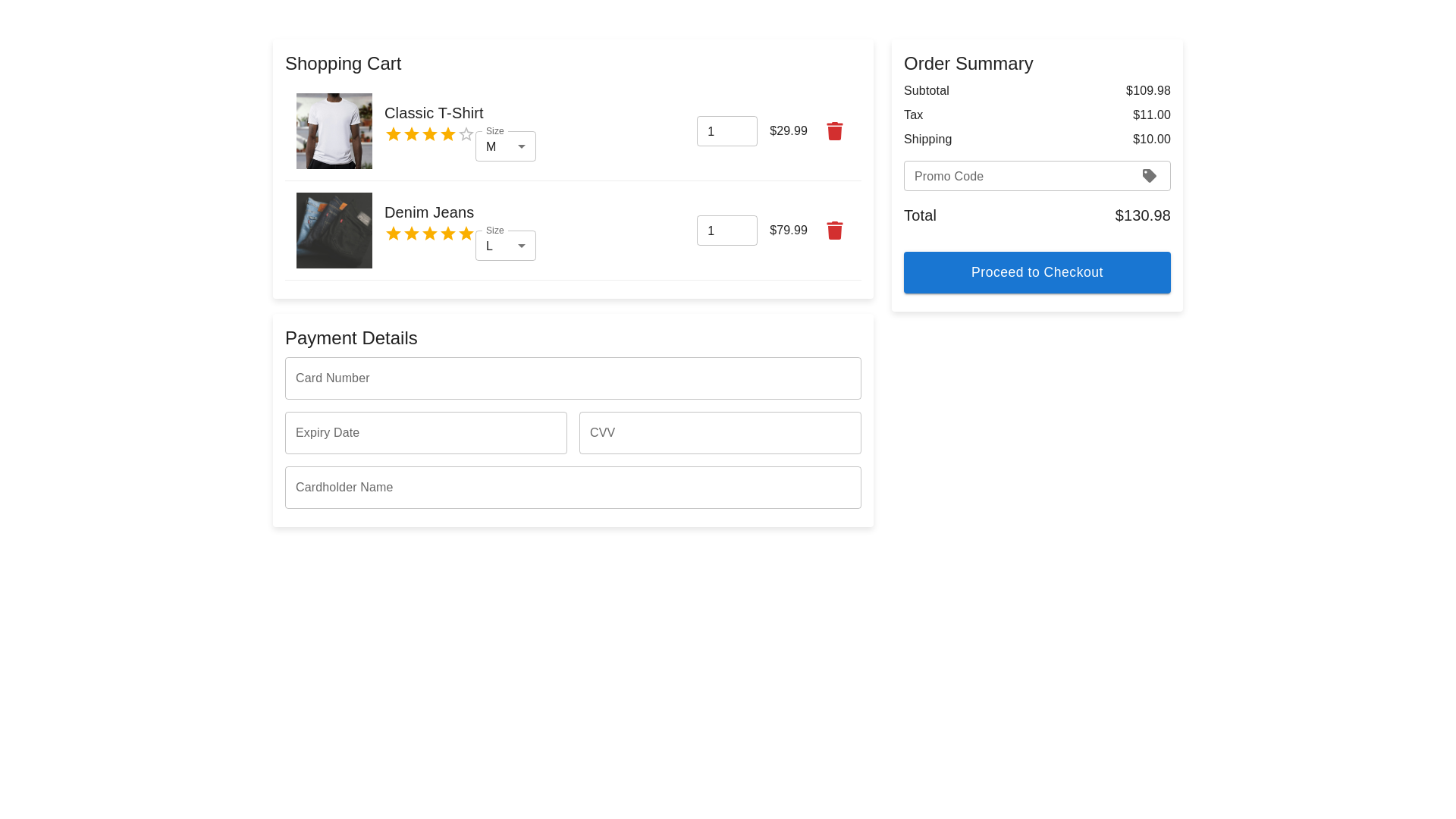Open the Size dropdown for Classic T-Shirt

click(x=505, y=146)
